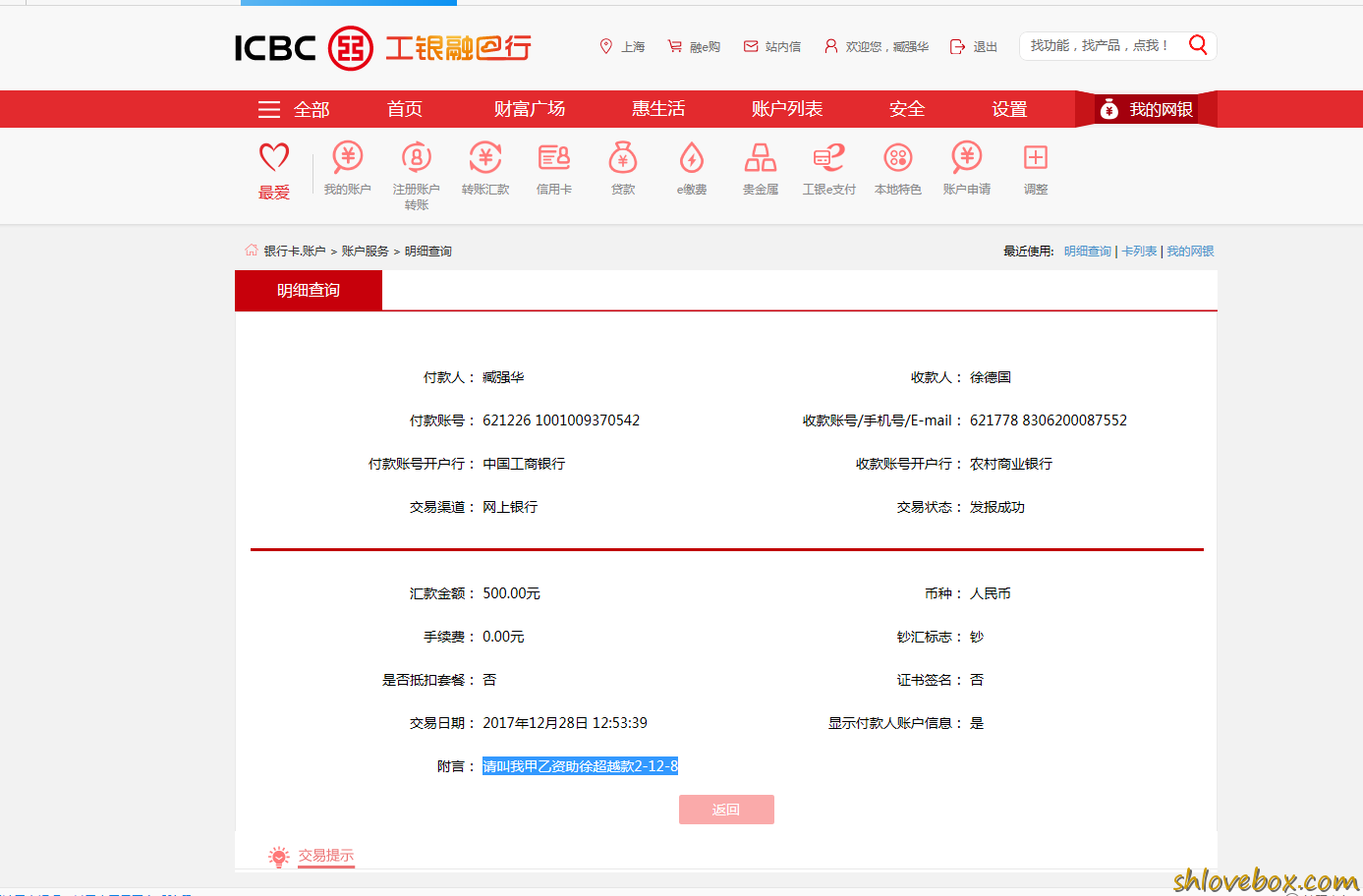Image resolution: width=1363 pixels, height=896 pixels.
Task: Click payer account 621226 1001009370542
Action: (561, 420)
